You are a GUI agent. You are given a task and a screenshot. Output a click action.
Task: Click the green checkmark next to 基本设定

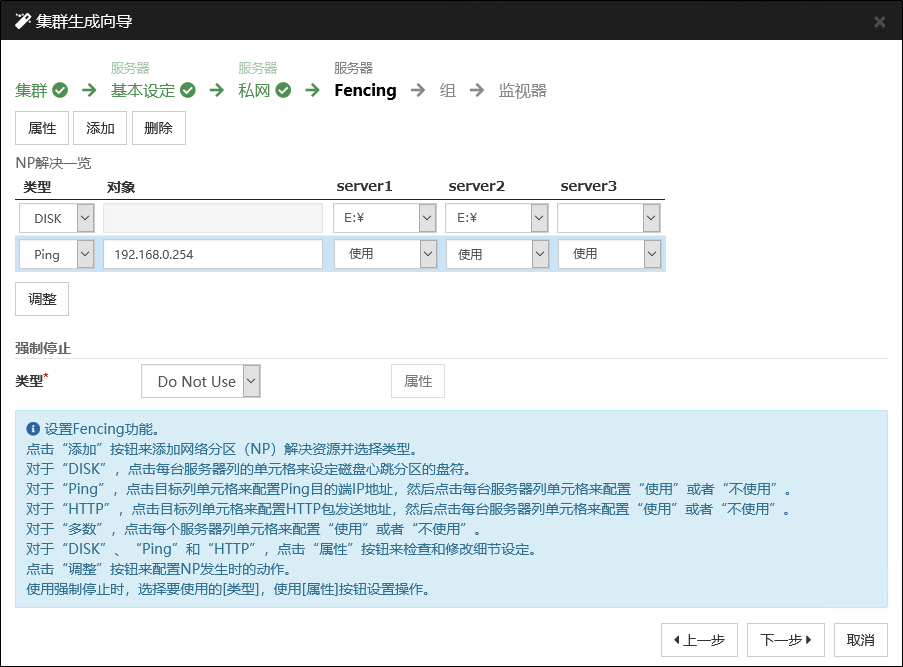[188, 91]
